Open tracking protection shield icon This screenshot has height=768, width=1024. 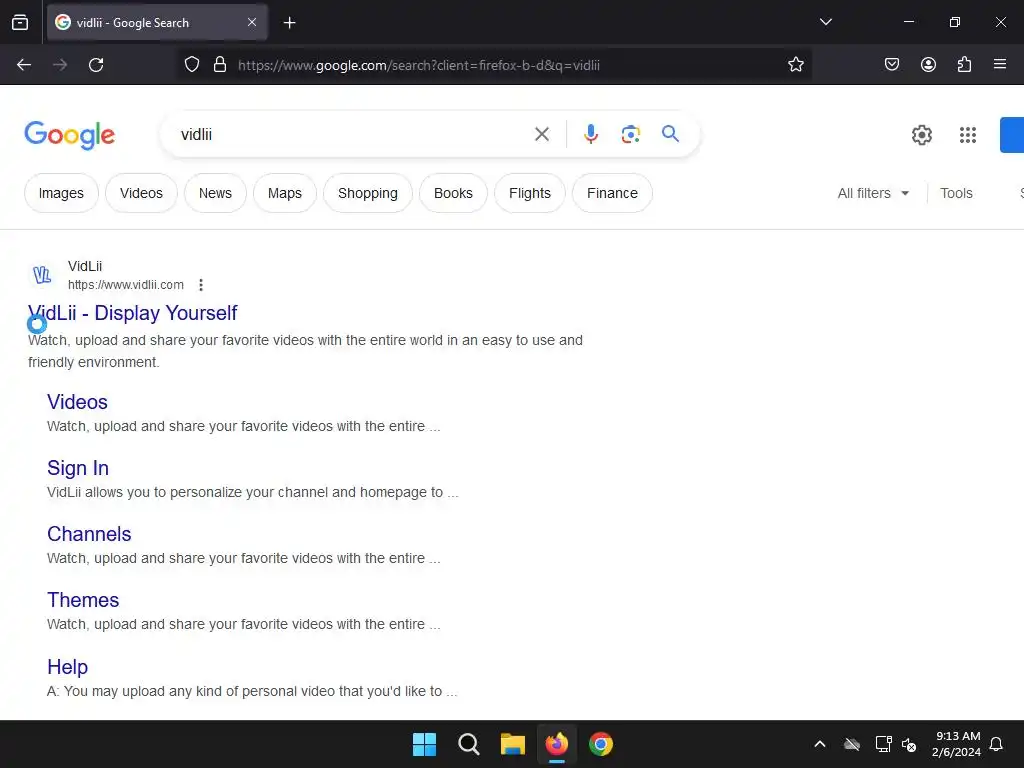tap(191, 65)
